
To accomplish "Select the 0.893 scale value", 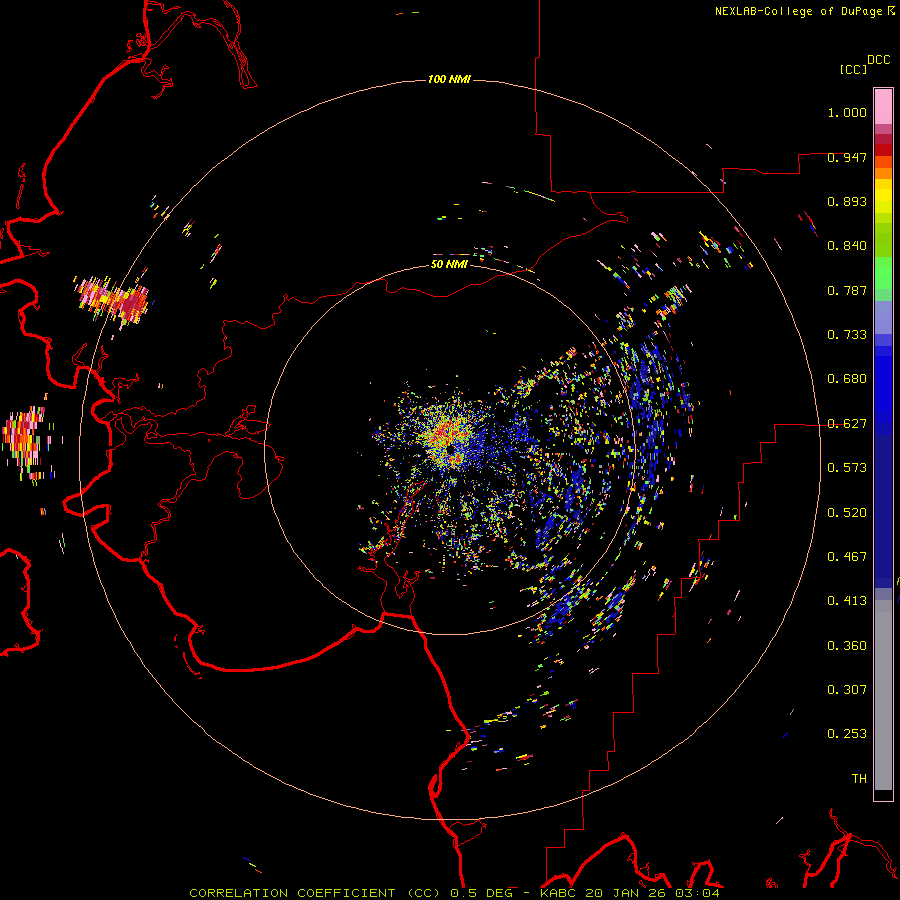I will pyautogui.click(x=847, y=201).
